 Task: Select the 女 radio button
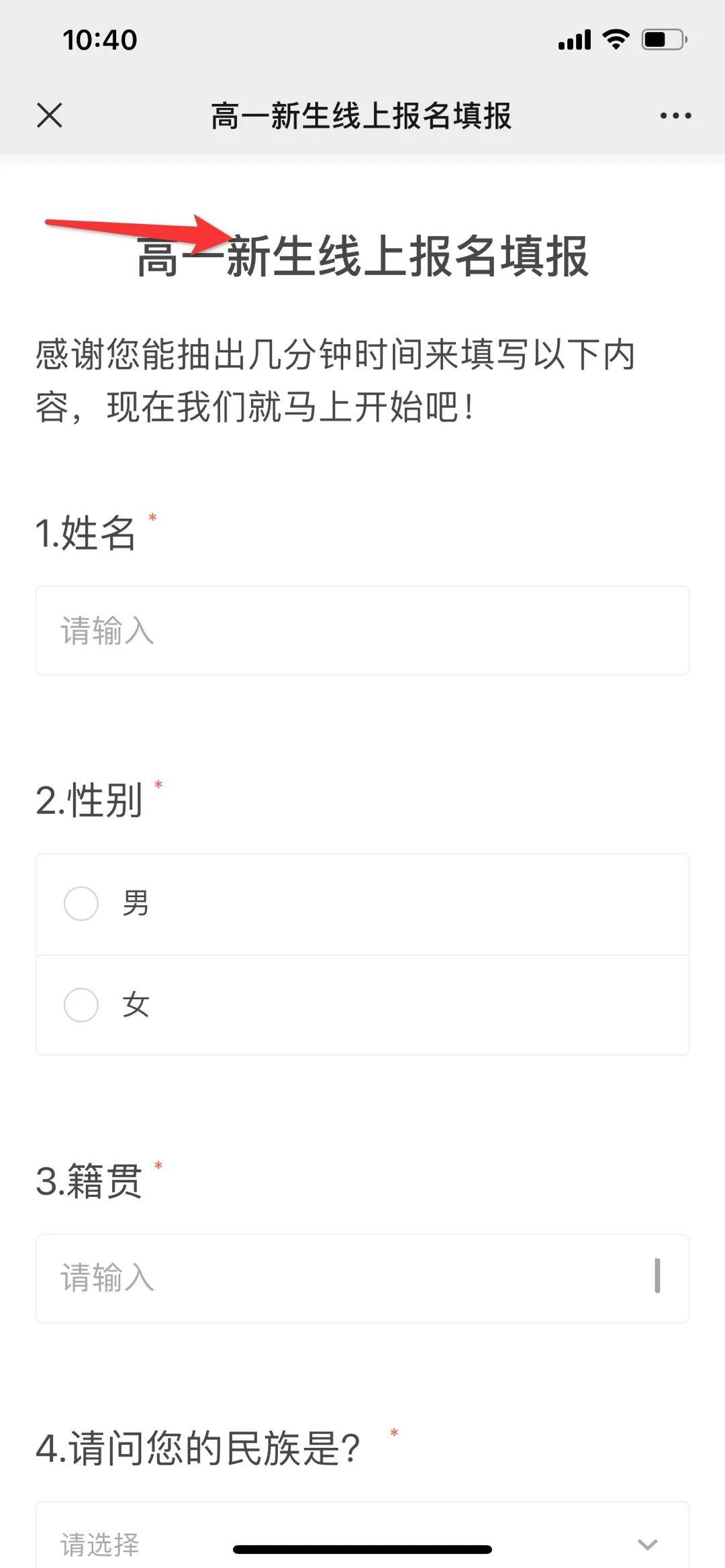tap(81, 1004)
